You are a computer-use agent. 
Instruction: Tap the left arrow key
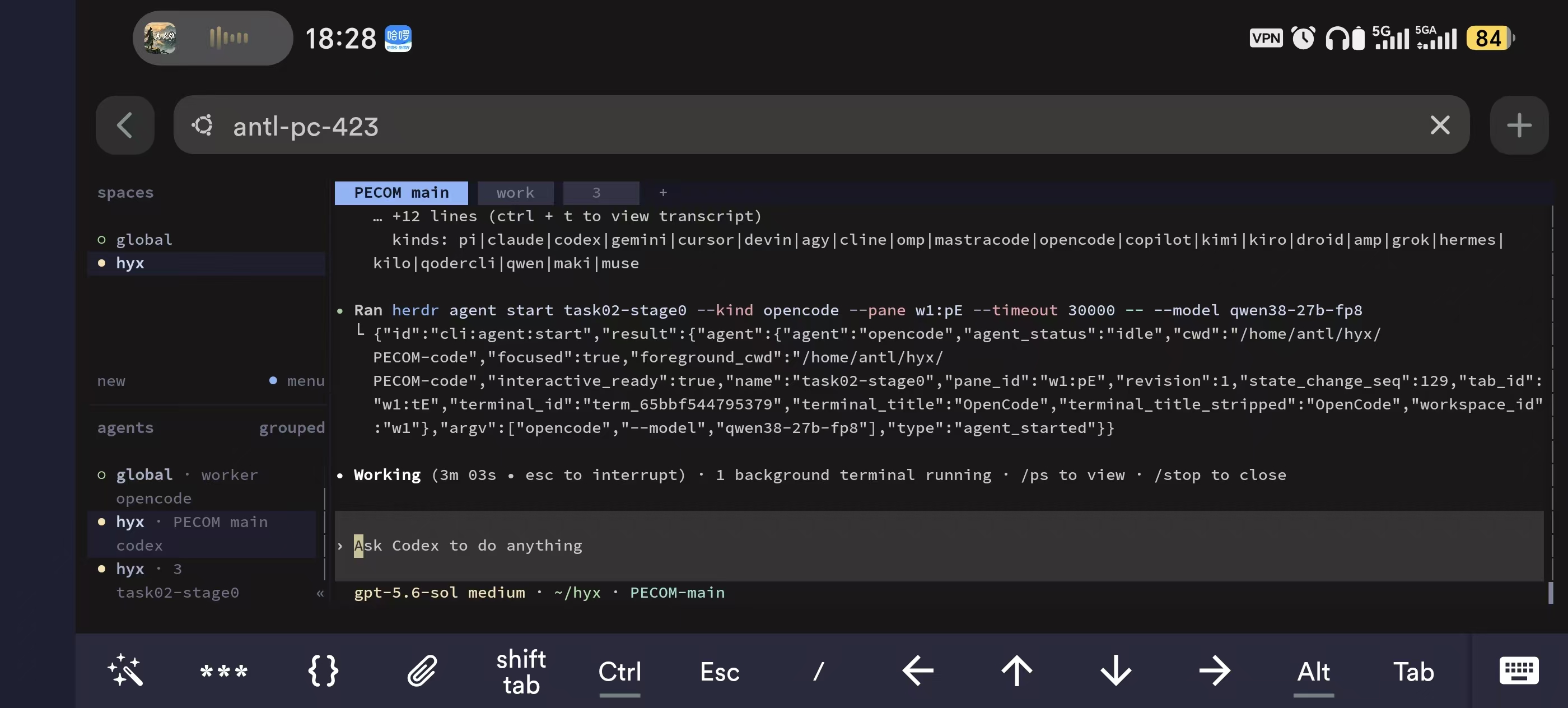tap(917, 671)
